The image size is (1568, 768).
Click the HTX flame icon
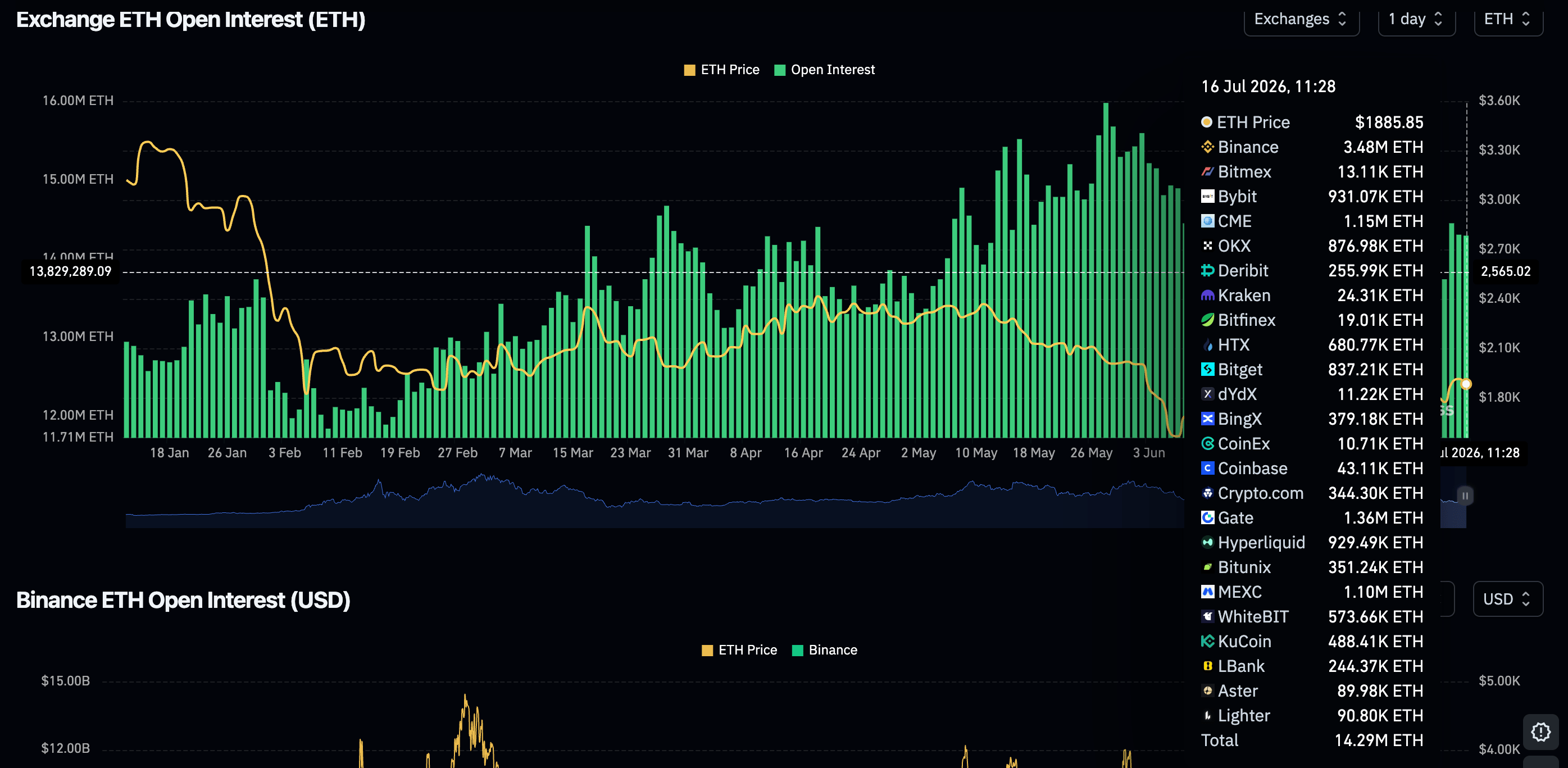[x=1207, y=345]
